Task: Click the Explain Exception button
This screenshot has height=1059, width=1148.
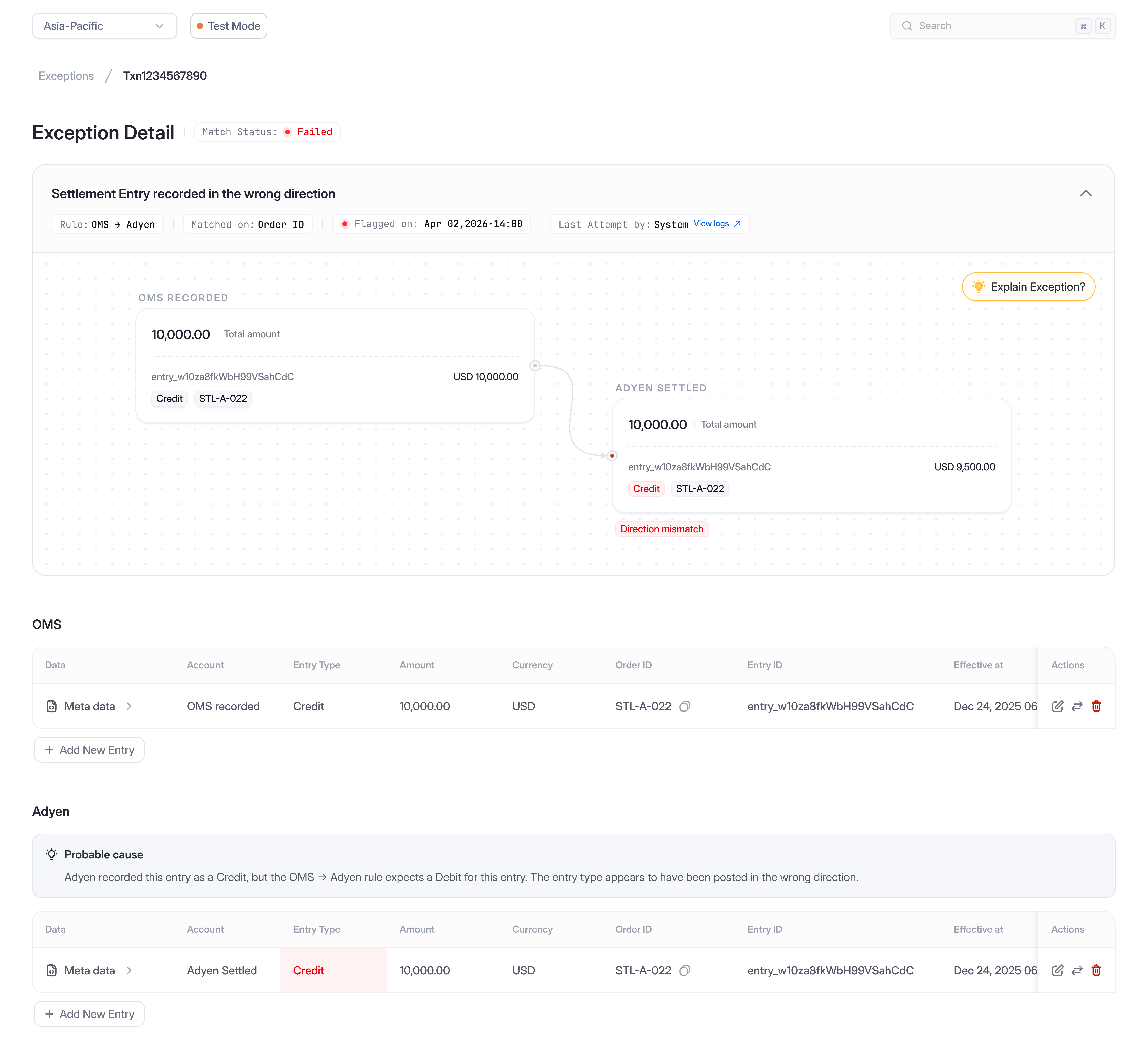Action: pos(1028,286)
